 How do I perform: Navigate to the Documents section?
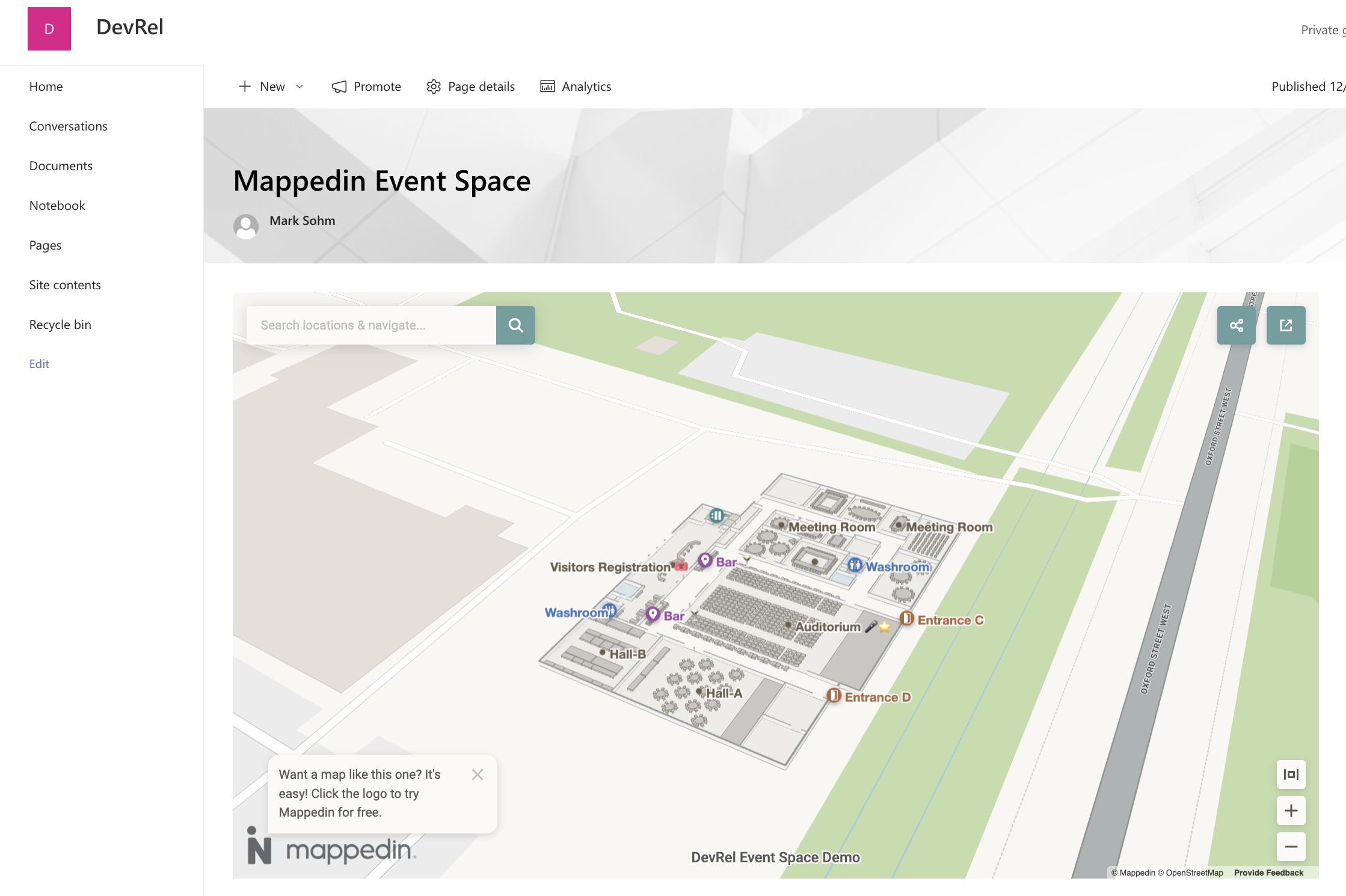(61, 165)
